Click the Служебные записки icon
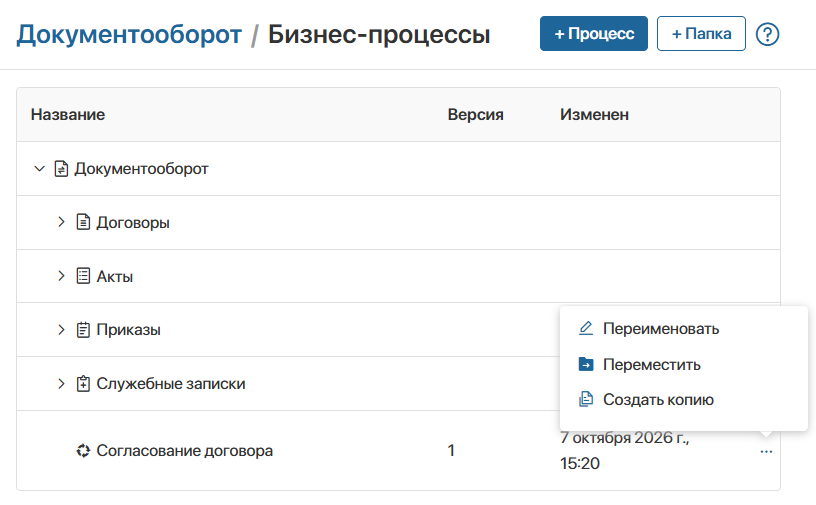 pos(83,384)
